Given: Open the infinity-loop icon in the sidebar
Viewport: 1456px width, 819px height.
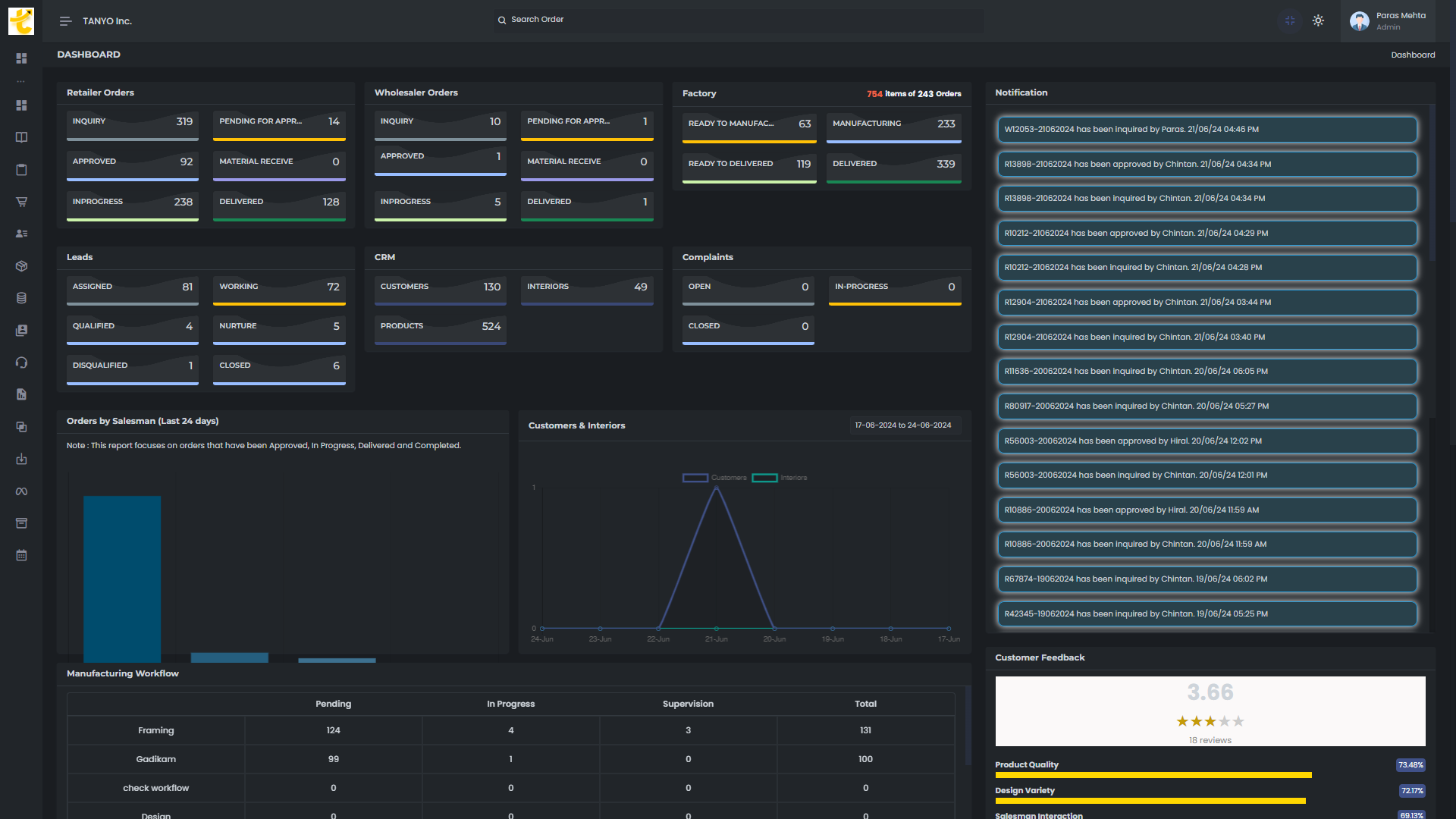Looking at the screenshot, I should click(21, 491).
